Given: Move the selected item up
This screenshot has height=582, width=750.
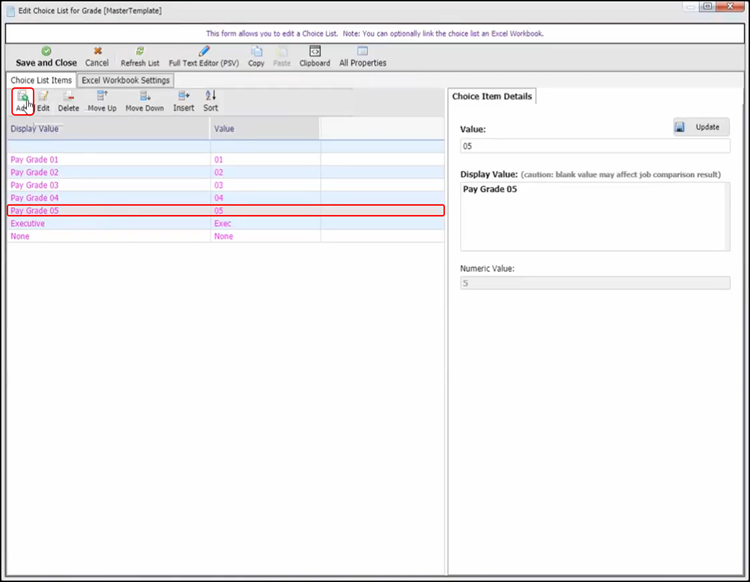Looking at the screenshot, I should [x=102, y=101].
